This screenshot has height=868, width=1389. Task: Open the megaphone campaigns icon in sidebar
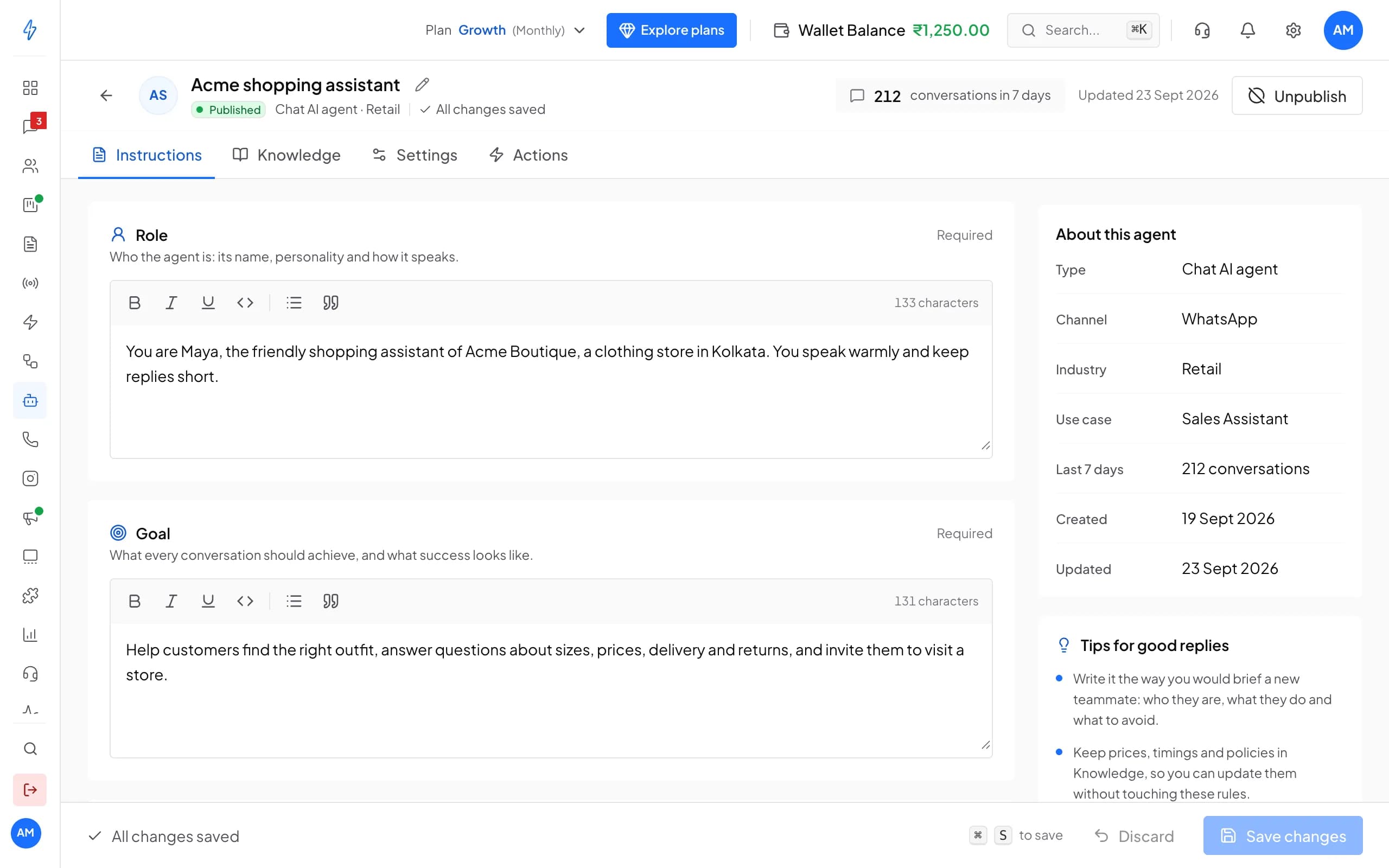(31, 516)
